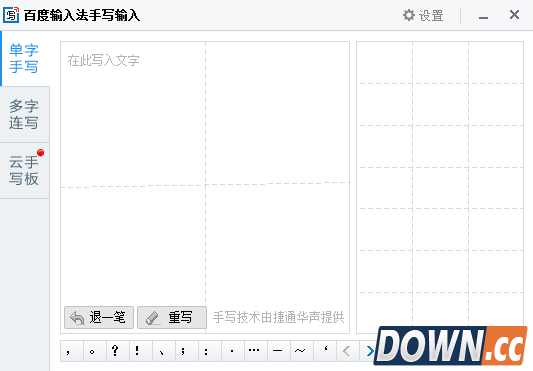
Task: Open the 云手写板 tab
Action: [24, 171]
